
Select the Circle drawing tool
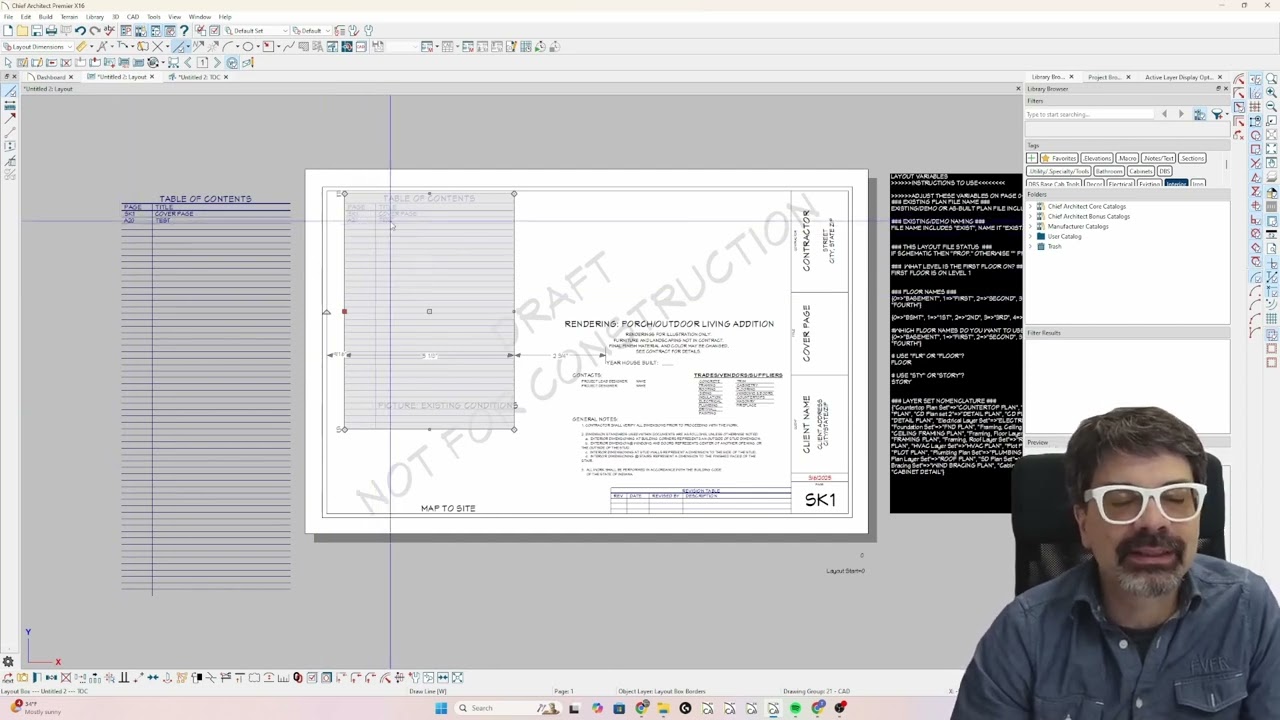click(248, 46)
